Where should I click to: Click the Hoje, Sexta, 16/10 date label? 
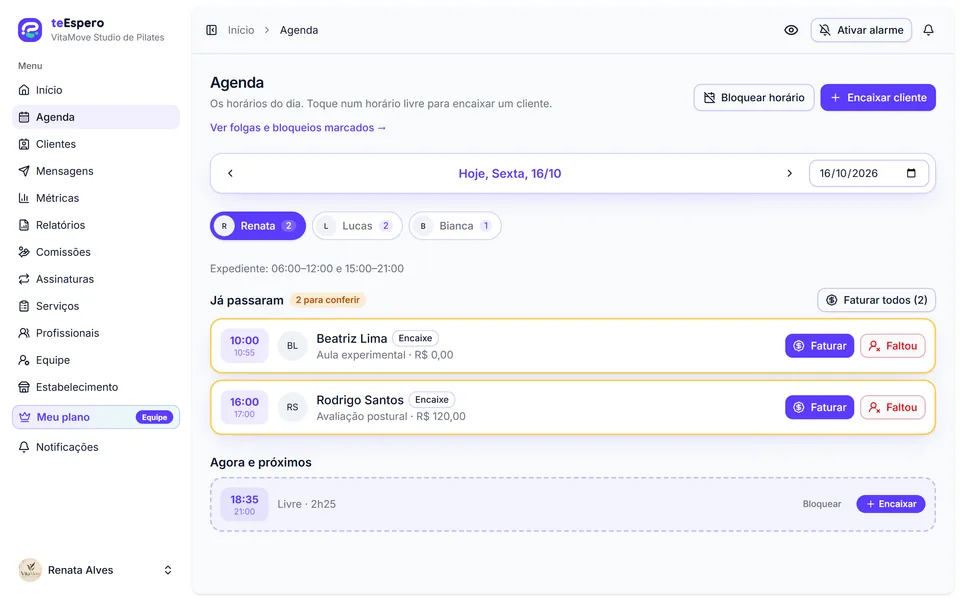[x=509, y=173]
